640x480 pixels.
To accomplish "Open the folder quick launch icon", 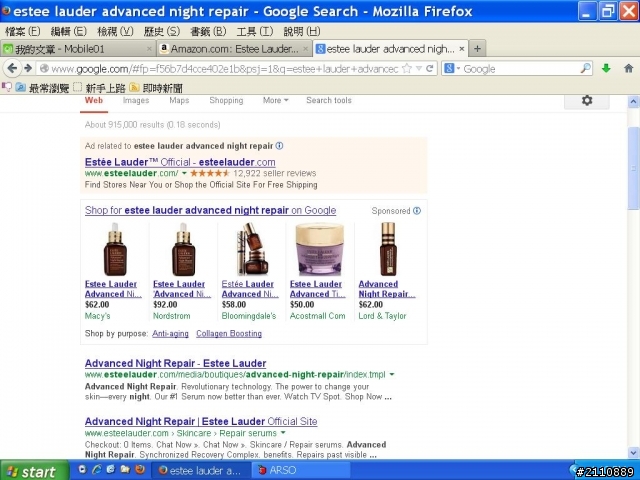I will point(125,470).
